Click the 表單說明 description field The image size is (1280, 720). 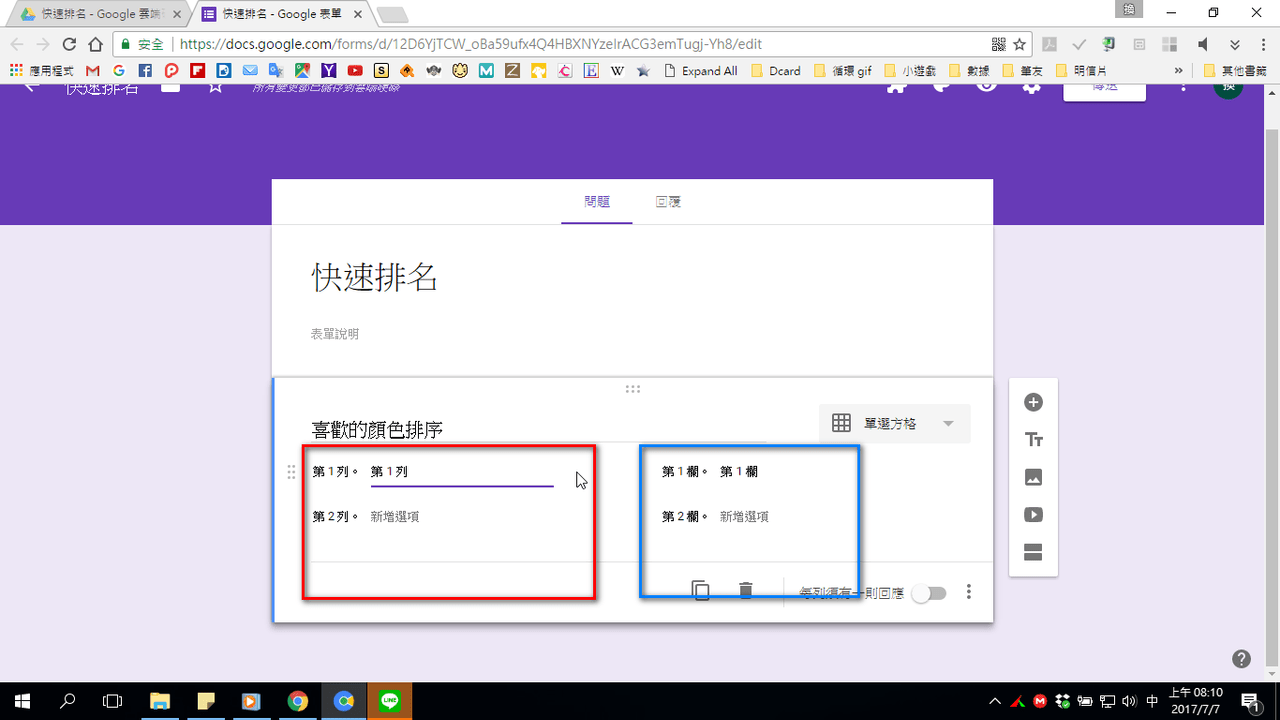335,334
